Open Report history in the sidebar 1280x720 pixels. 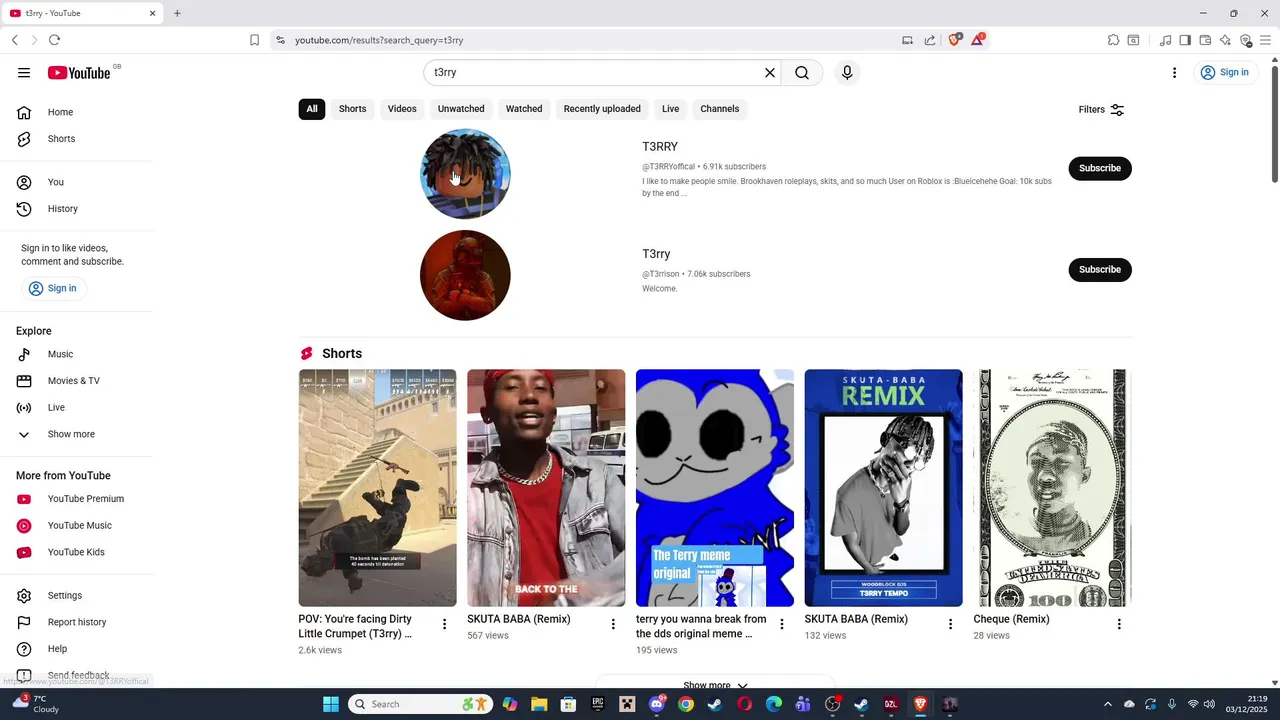click(x=77, y=622)
